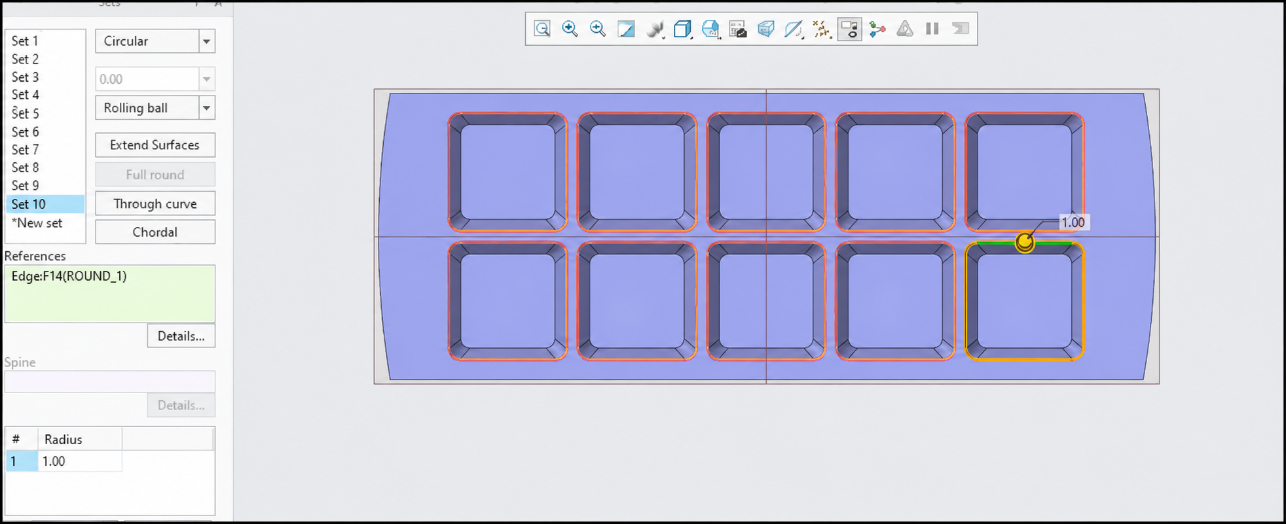
Task: Click the spin center icon
Action: (x=877, y=29)
